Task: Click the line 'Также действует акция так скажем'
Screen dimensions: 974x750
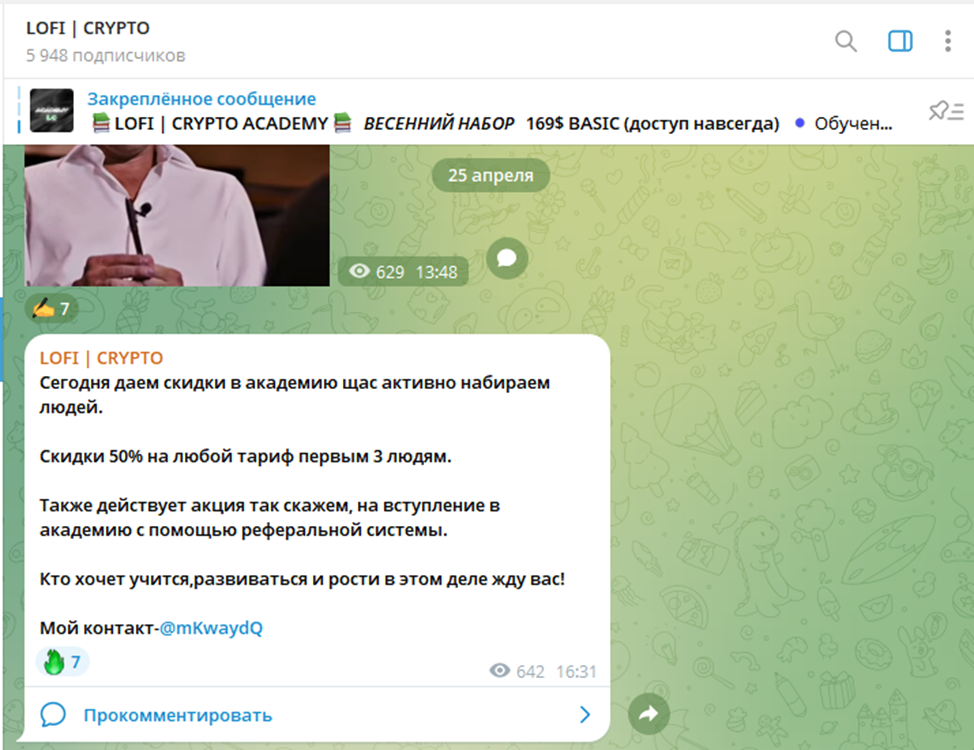Action: 195,506
